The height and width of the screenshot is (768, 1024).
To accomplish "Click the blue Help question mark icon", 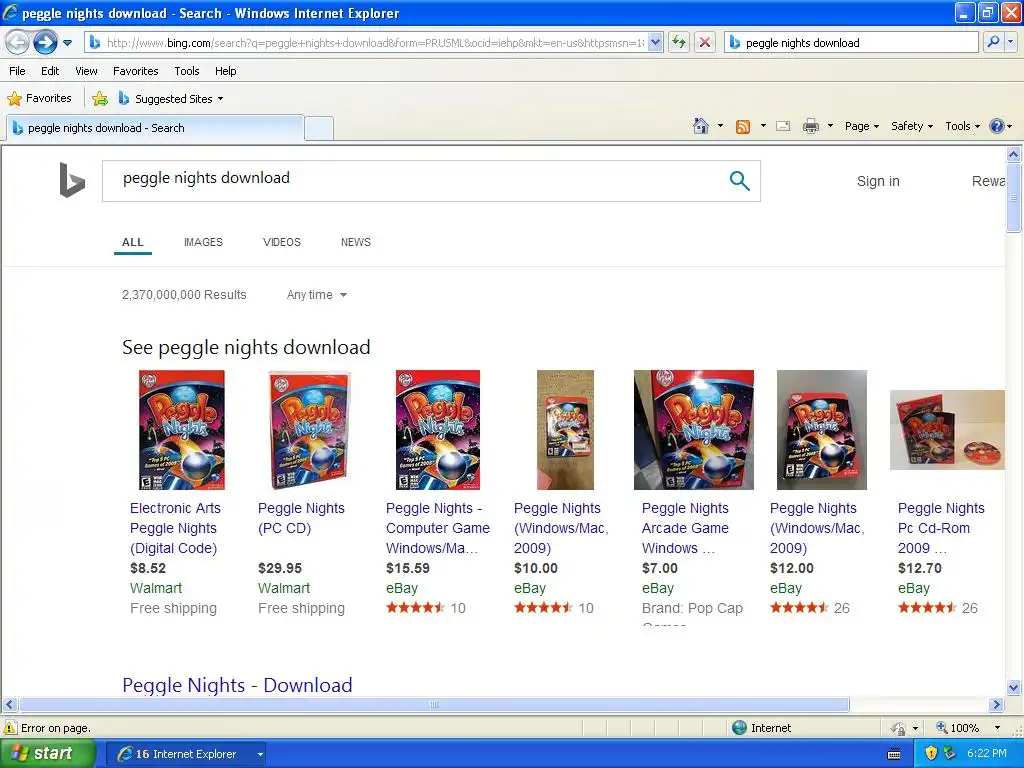I will tap(997, 126).
